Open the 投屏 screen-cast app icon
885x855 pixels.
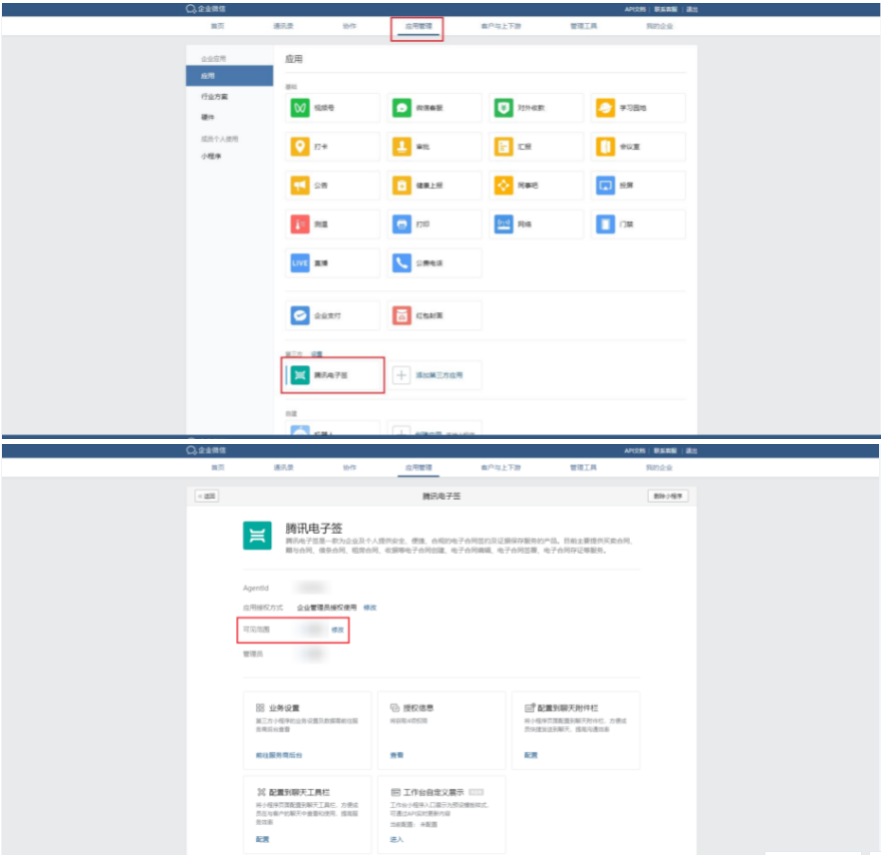click(x=605, y=185)
